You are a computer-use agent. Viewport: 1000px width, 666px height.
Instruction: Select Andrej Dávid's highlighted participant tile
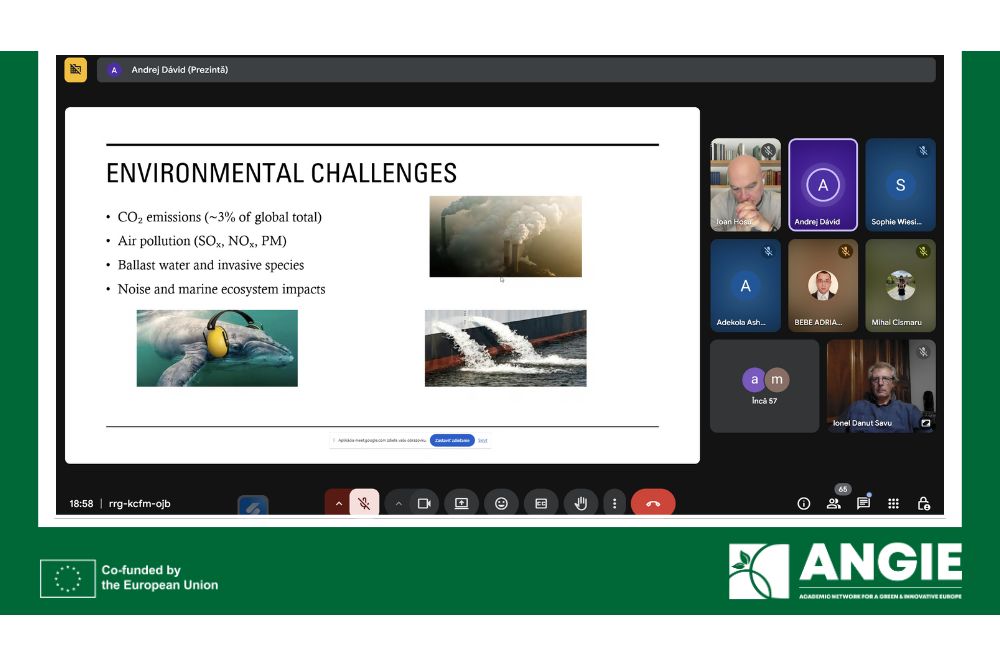(x=823, y=185)
